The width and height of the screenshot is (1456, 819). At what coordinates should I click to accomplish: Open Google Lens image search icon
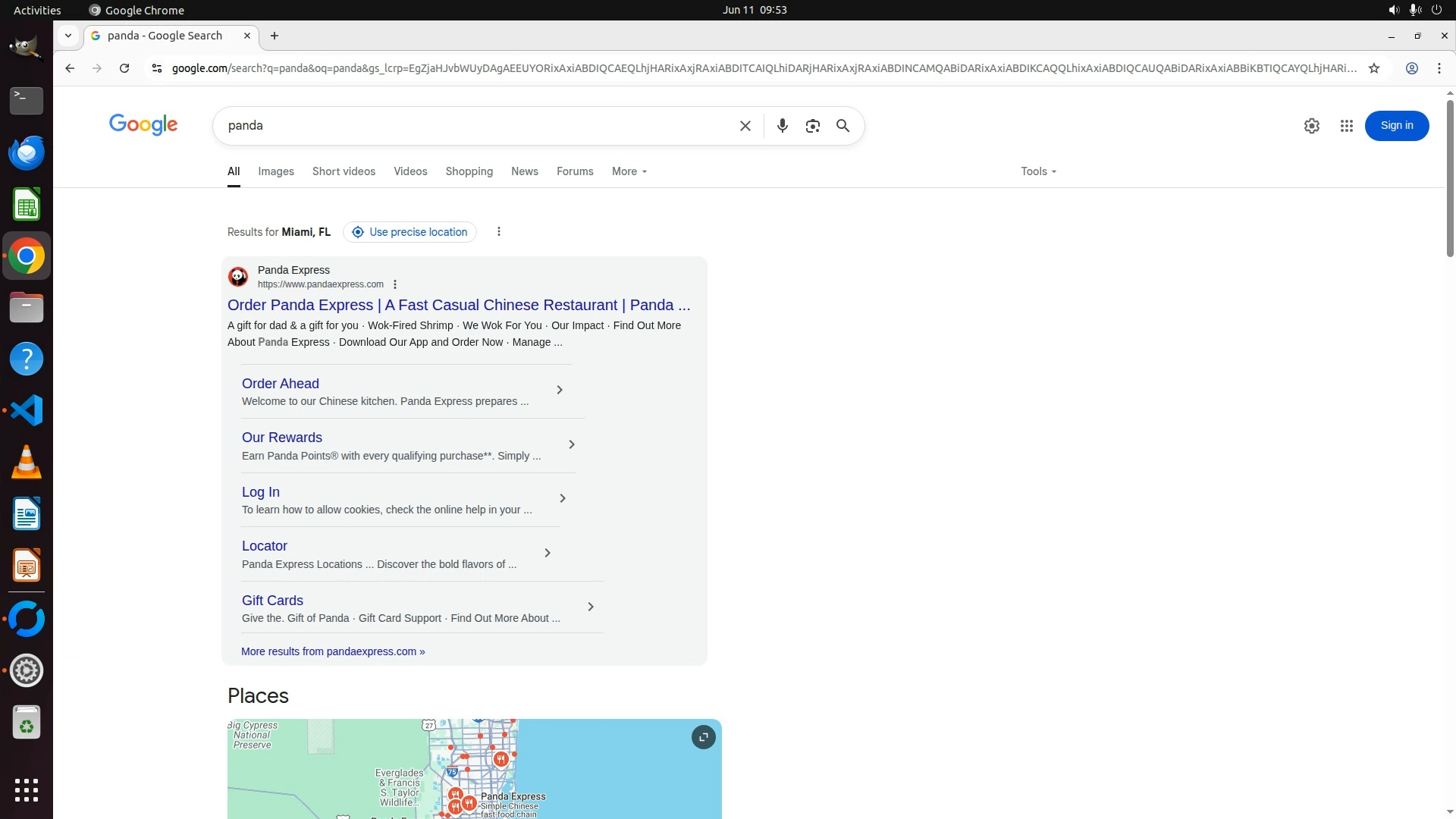click(812, 126)
